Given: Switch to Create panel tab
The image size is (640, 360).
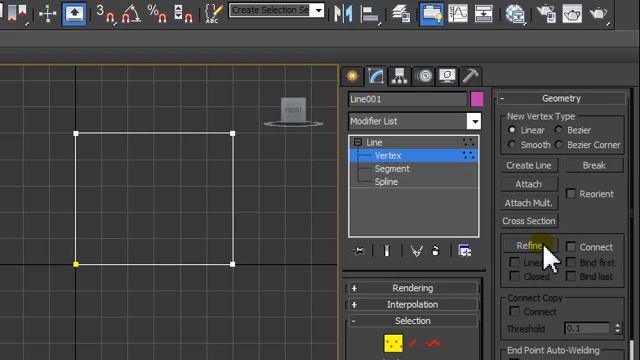Looking at the screenshot, I should point(352,76).
